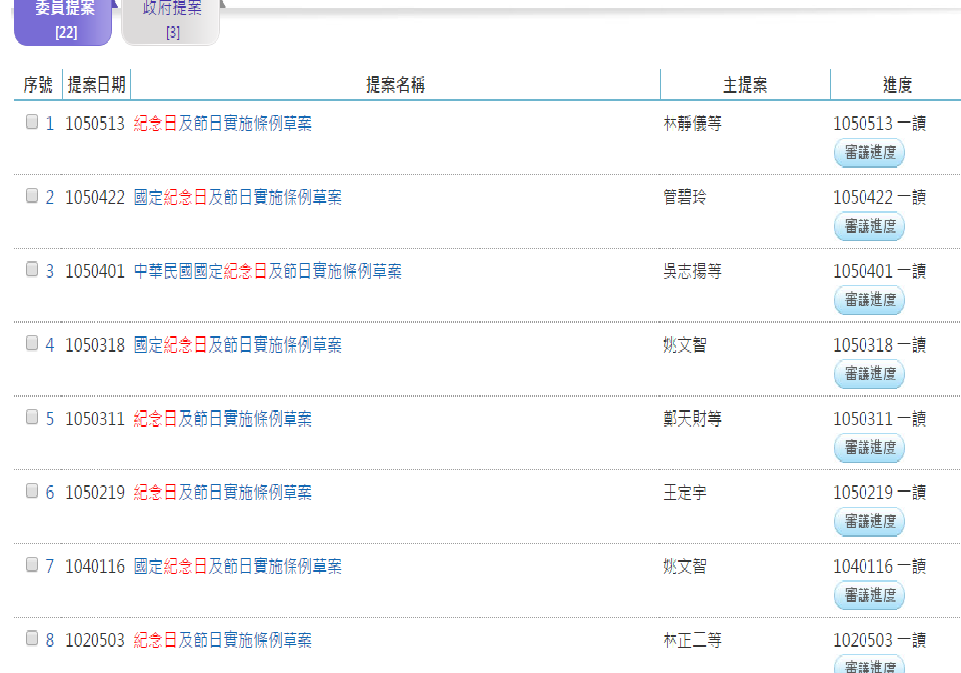Show 審議進度 for the 1050318 proposal
Screen dimensions: 961x673
click(x=869, y=374)
